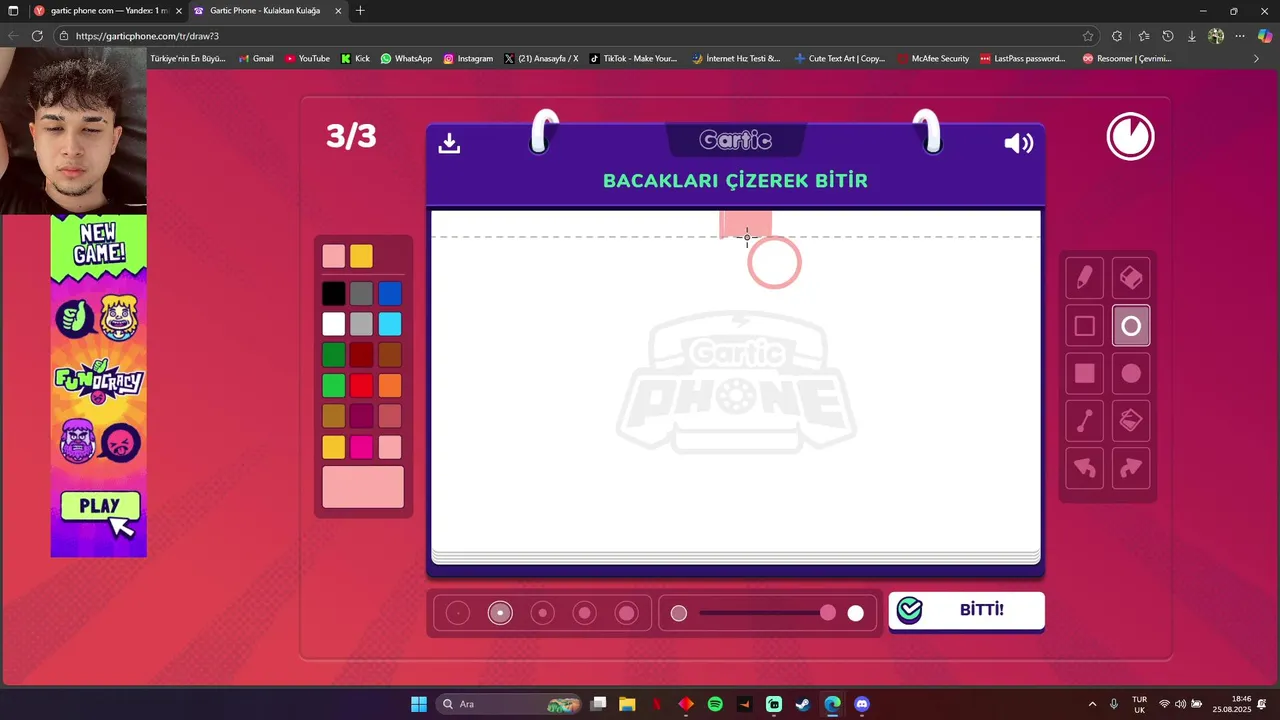The image size is (1280, 720).
Task: Open the Instagram bookmark
Action: [468, 59]
